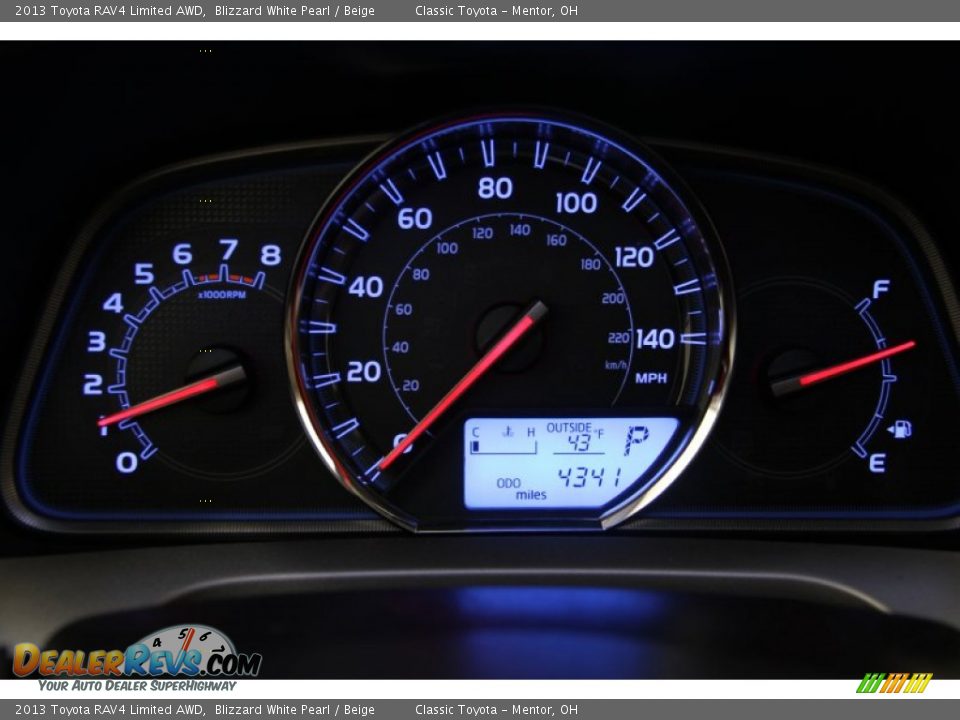The width and height of the screenshot is (960, 720).
Task: Click the MPH unit label
Action: click(651, 379)
